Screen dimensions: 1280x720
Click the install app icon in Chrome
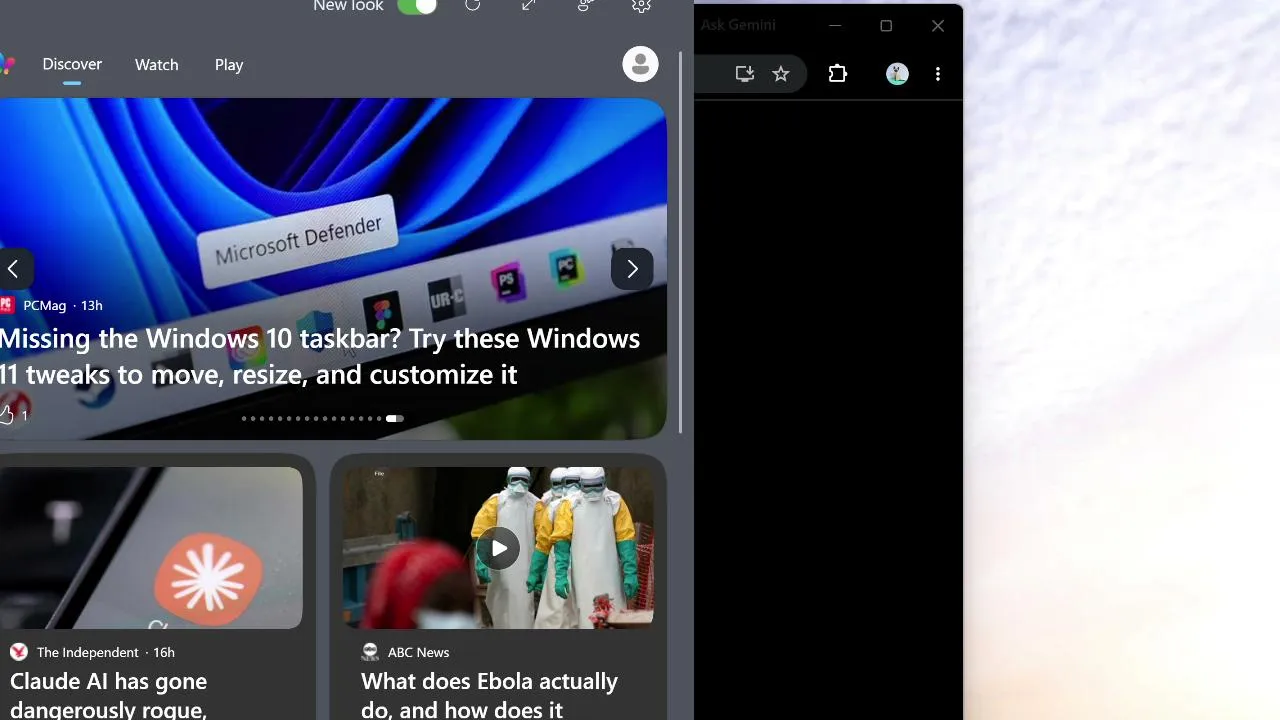tap(744, 74)
